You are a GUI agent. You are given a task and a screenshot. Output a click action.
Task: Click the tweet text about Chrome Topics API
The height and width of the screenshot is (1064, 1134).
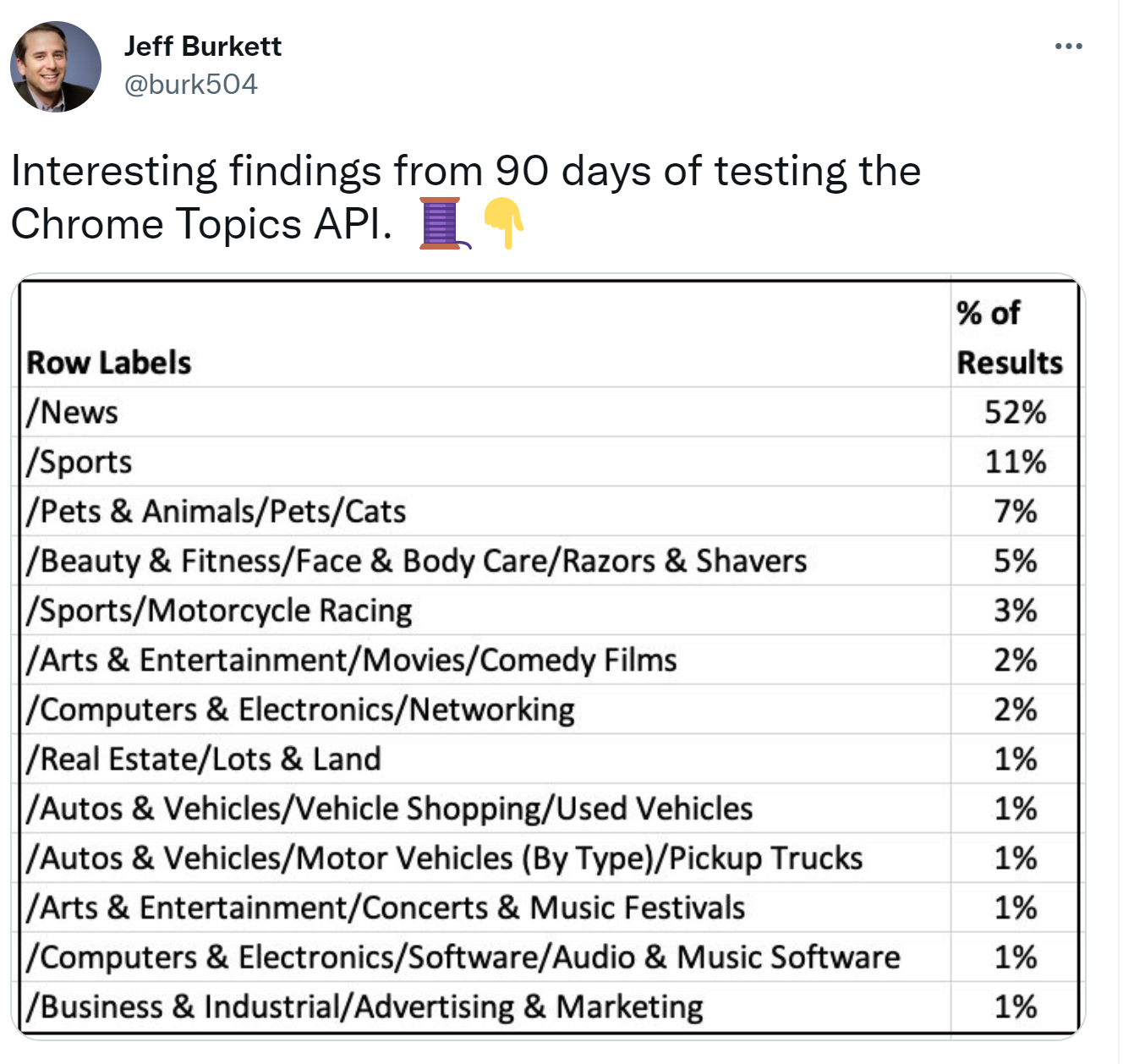pyautogui.click(x=465, y=196)
